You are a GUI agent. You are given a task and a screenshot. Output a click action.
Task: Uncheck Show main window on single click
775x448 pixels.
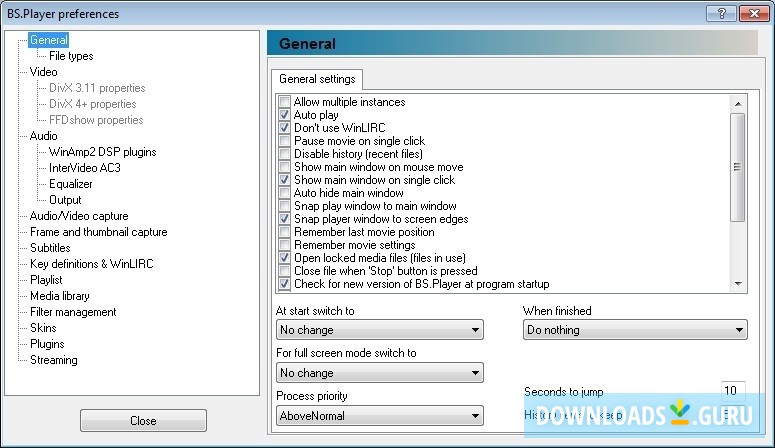pyautogui.click(x=284, y=179)
